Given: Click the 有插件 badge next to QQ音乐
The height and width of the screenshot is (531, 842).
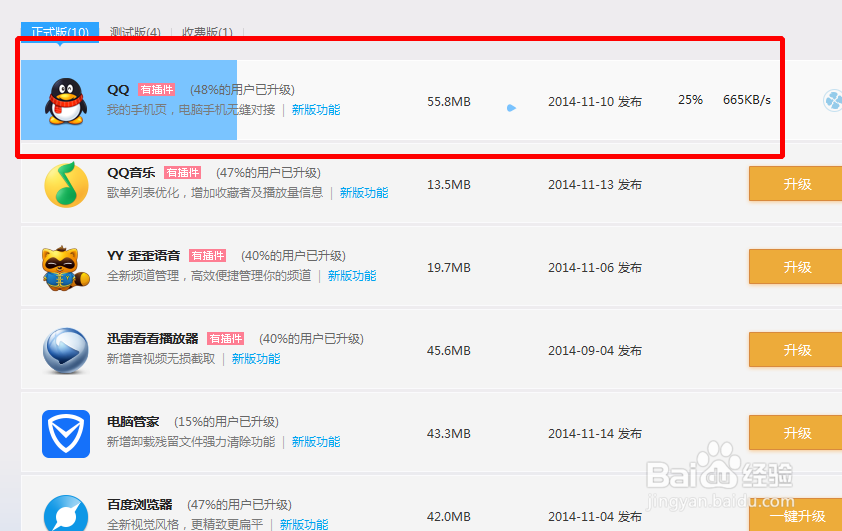Looking at the screenshot, I should tap(183, 172).
